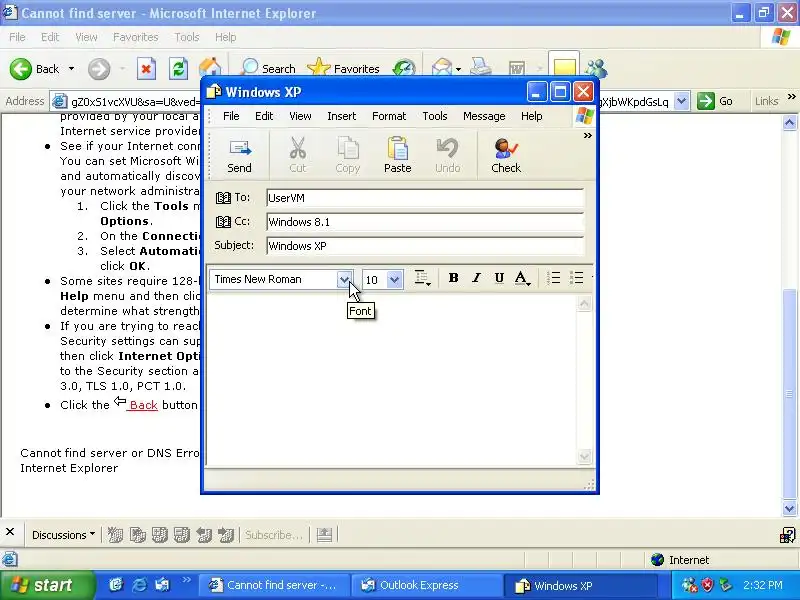Toggle Bold formatting in message editor
The width and height of the screenshot is (800, 600).
(453, 278)
